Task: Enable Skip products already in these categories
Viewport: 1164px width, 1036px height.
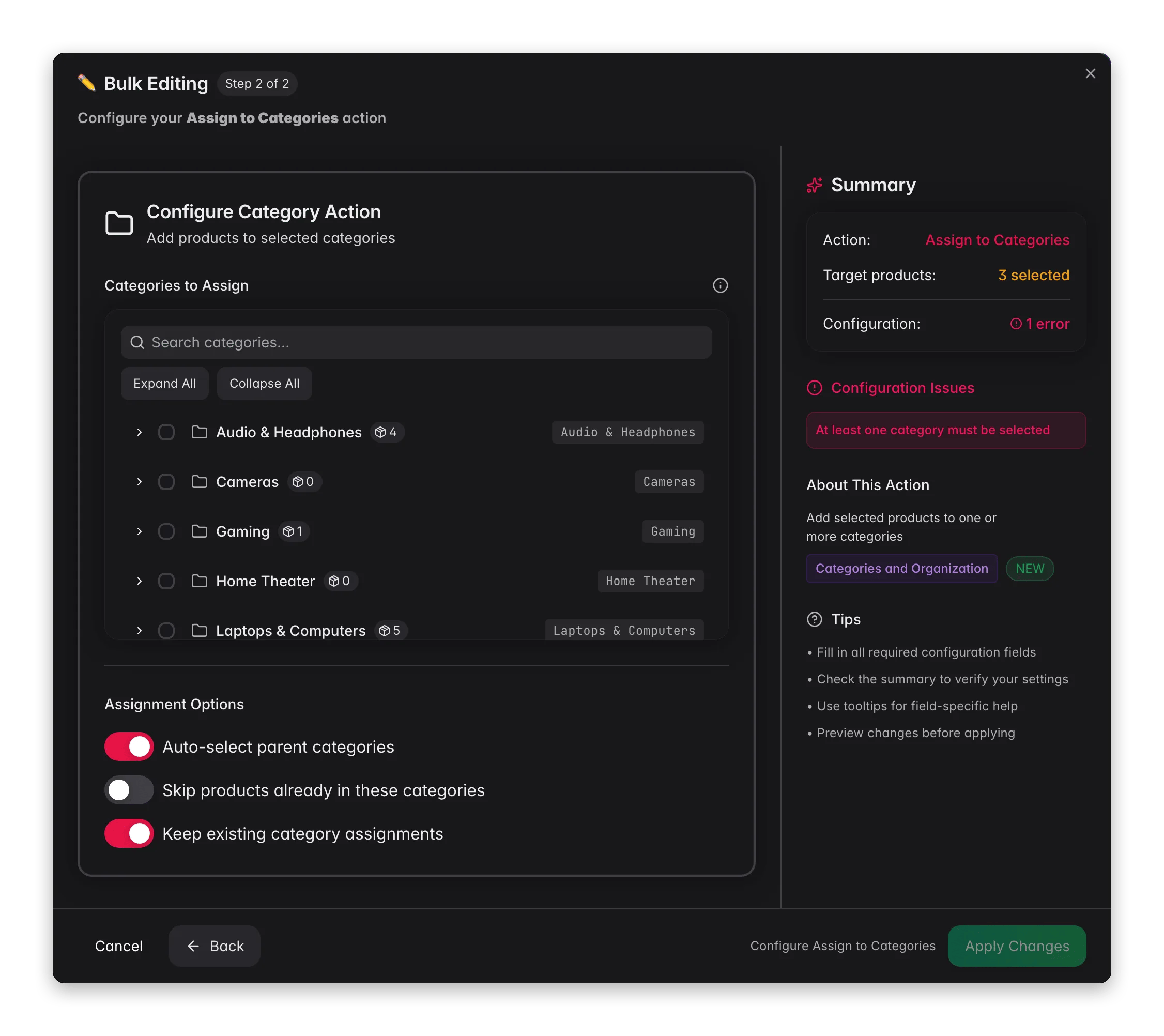Action: (x=129, y=789)
